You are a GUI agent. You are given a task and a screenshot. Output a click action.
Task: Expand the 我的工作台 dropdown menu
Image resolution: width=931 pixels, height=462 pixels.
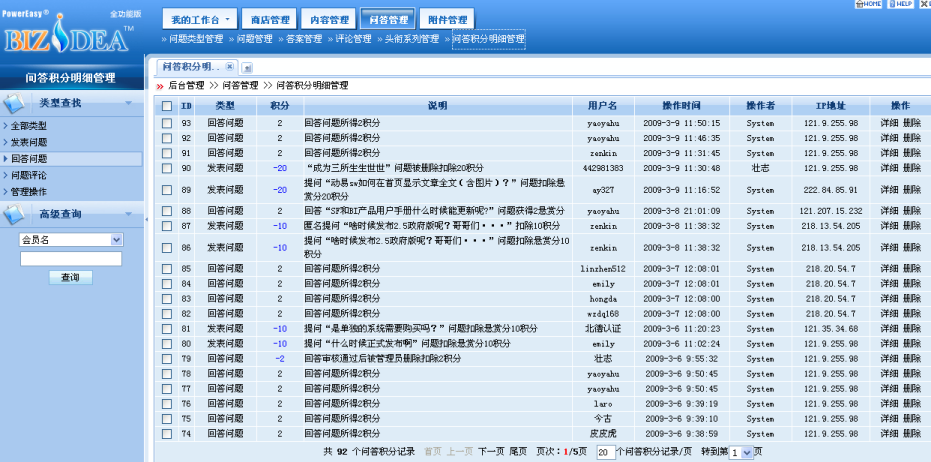227,20
